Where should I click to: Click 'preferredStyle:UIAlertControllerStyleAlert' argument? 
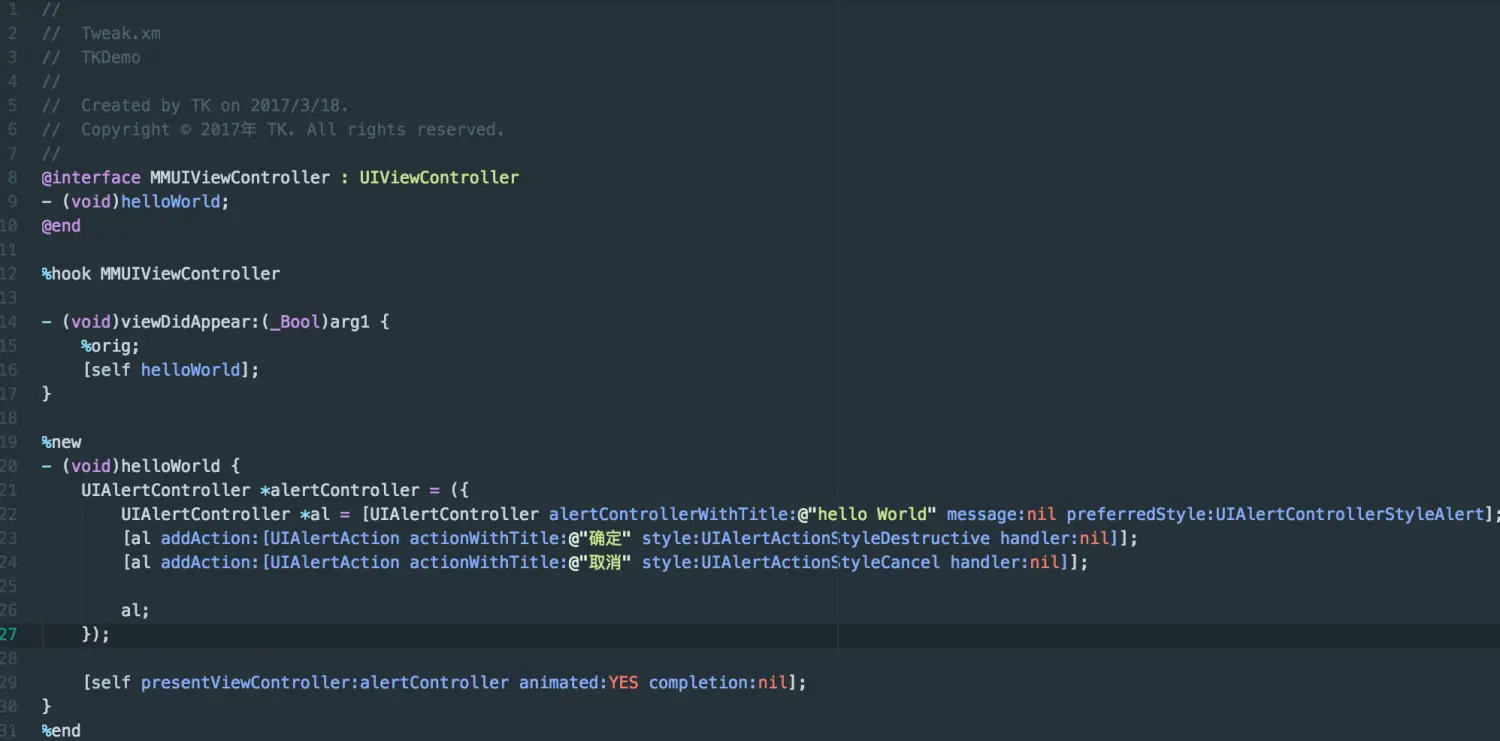1275,513
